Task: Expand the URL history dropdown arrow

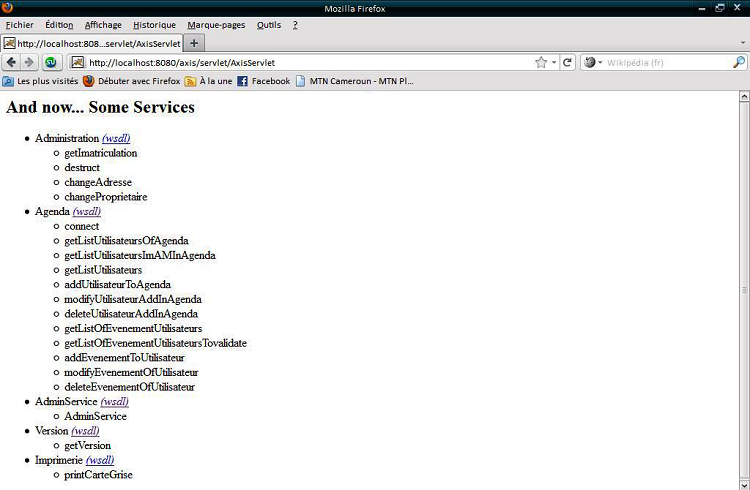Action: coord(554,62)
